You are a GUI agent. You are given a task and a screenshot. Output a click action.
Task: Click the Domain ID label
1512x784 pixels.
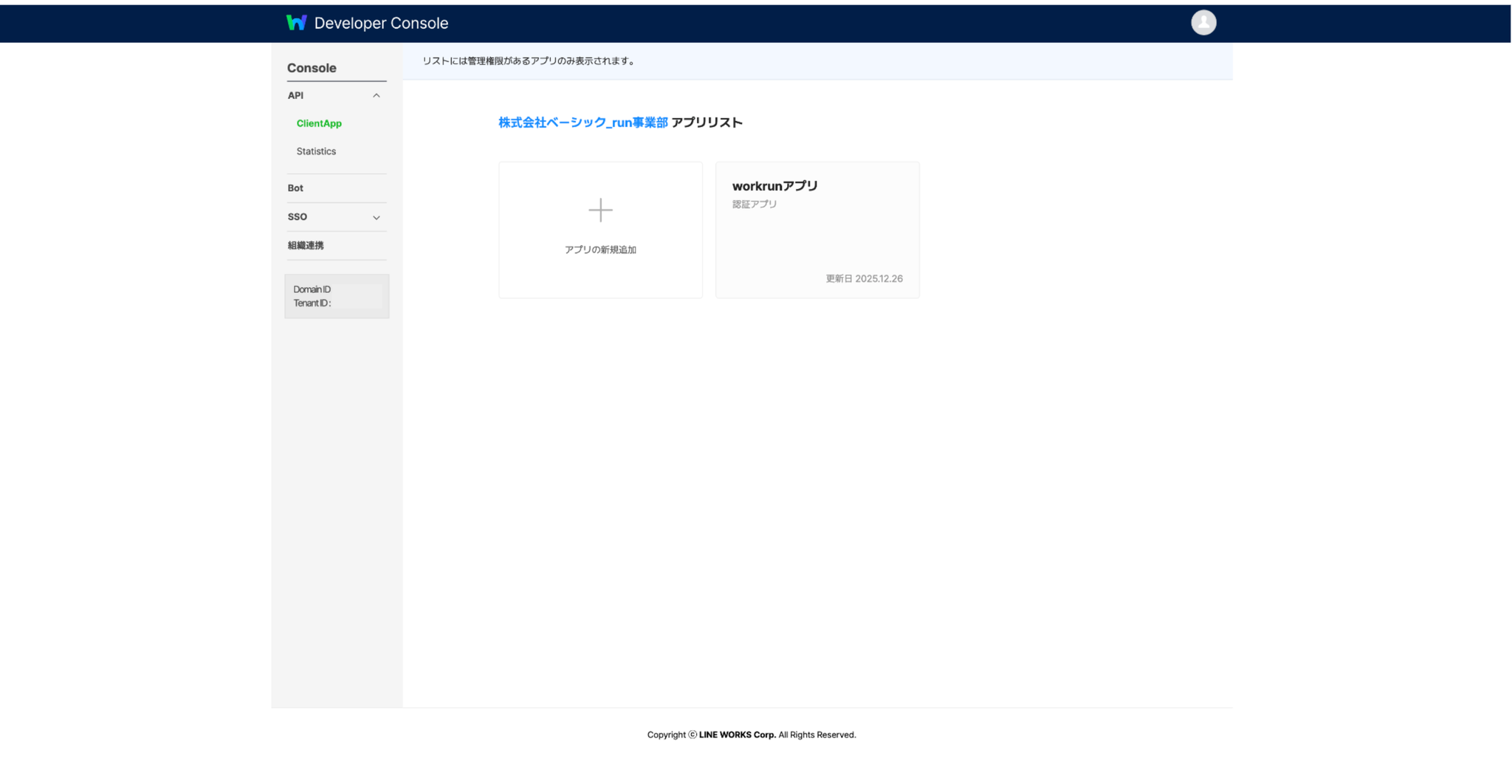click(312, 289)
